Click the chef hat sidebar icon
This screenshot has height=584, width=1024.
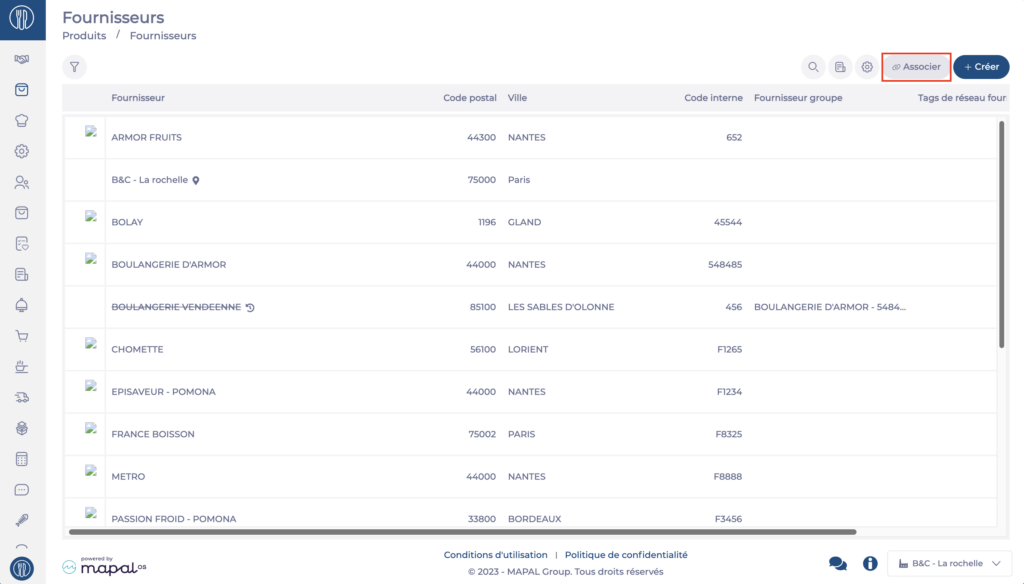tap(22, 121)
